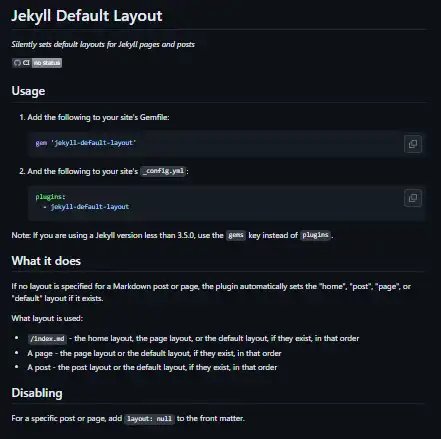Click the Usage heading
This screenshot has height=439, width=441.
(x=28, y=91)
